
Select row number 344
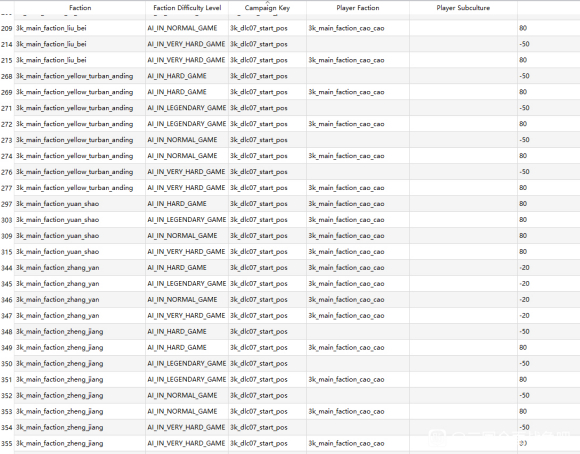coord(7,268)
